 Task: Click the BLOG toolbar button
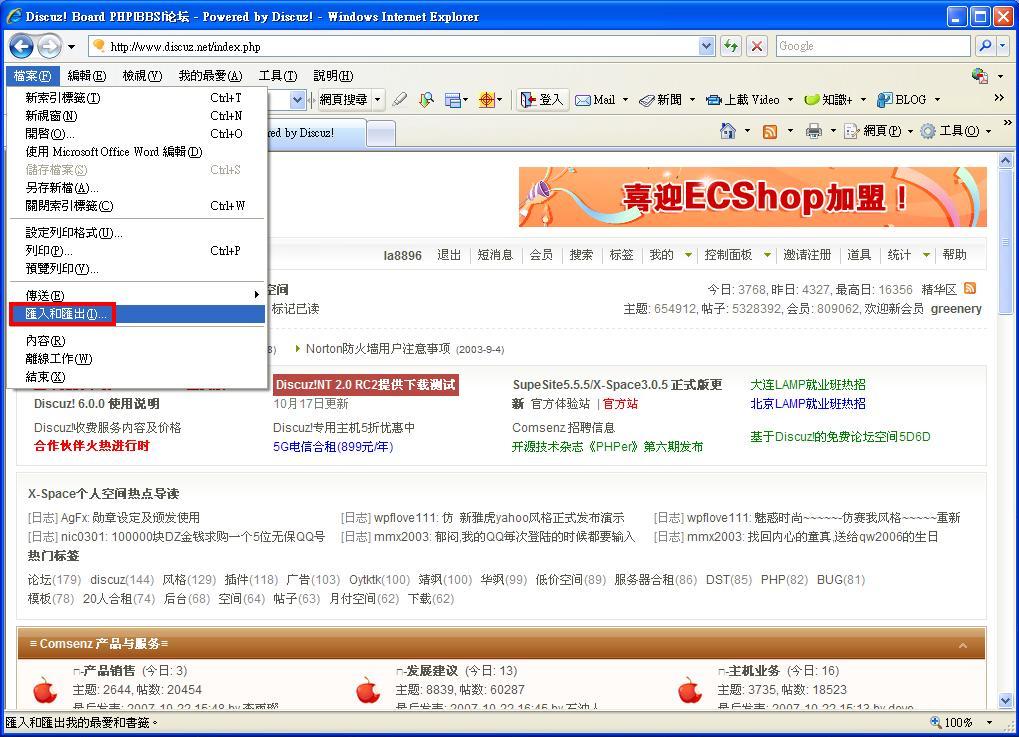pos(901,99)
